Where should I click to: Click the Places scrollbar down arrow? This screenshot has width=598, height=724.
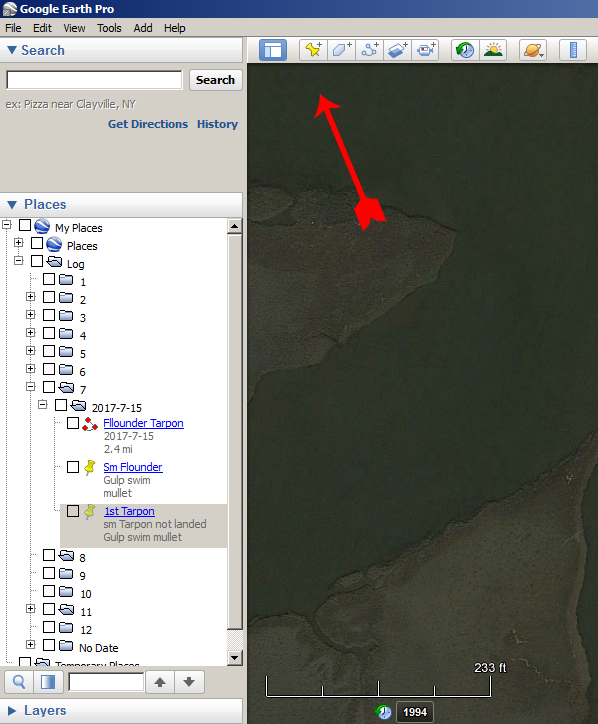[235, 658]
